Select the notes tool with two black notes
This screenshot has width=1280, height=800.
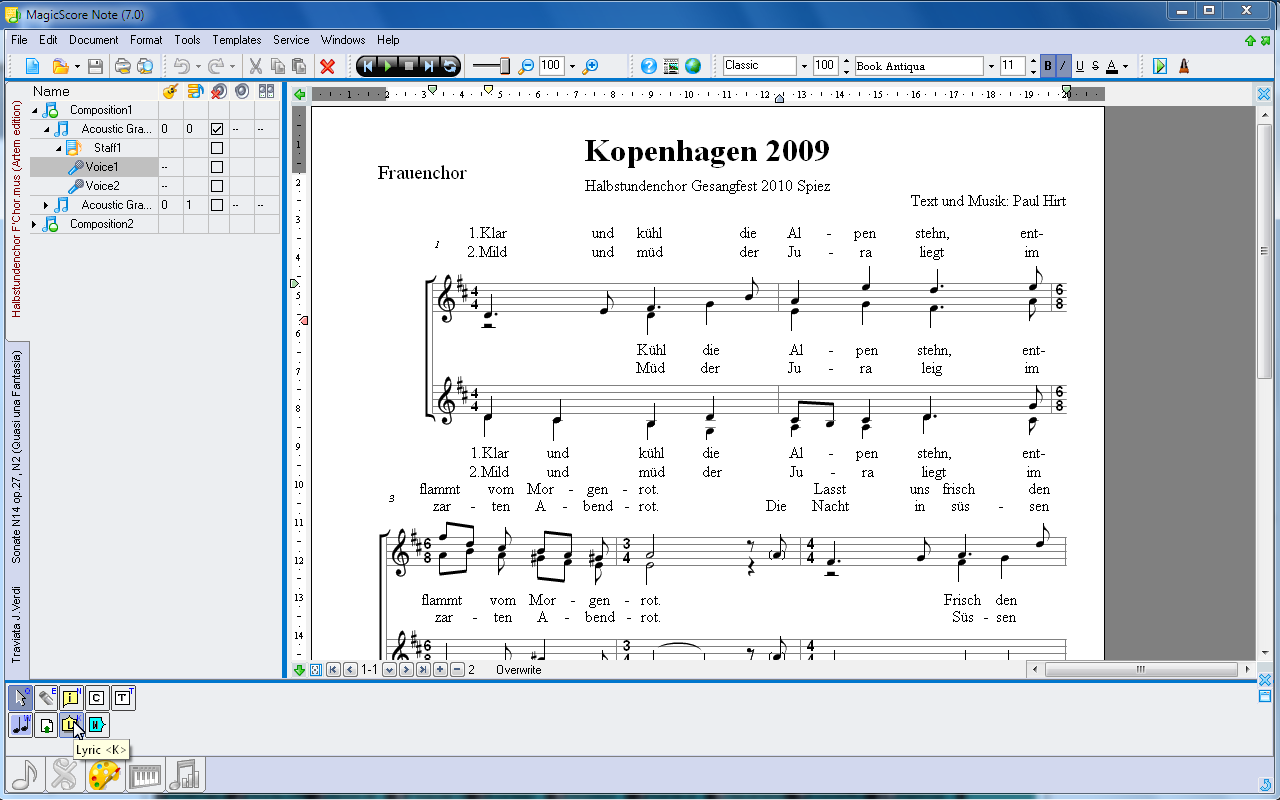coord(20,725)
